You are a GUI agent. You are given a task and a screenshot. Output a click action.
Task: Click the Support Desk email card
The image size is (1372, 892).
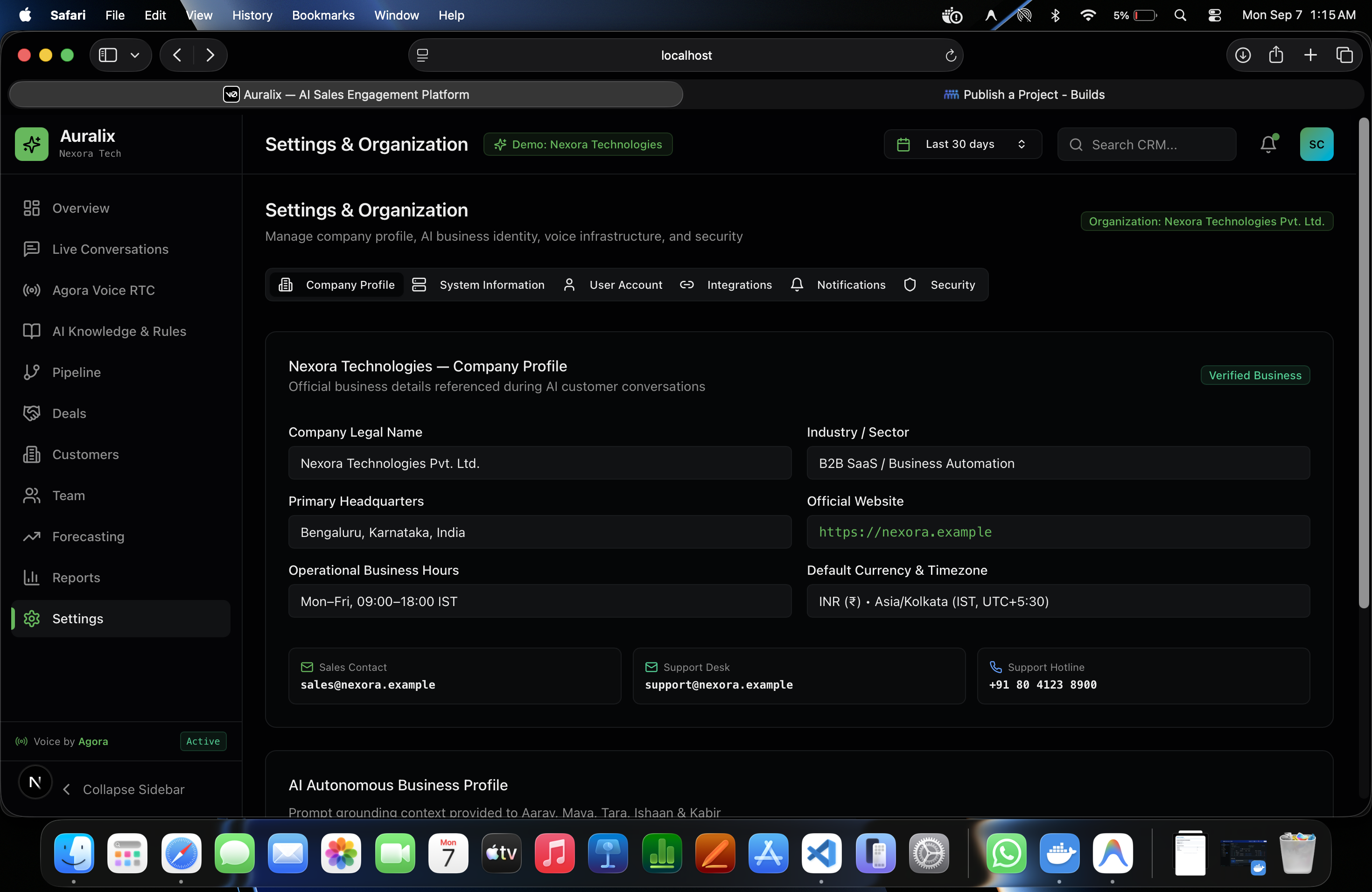click(799, 676)
